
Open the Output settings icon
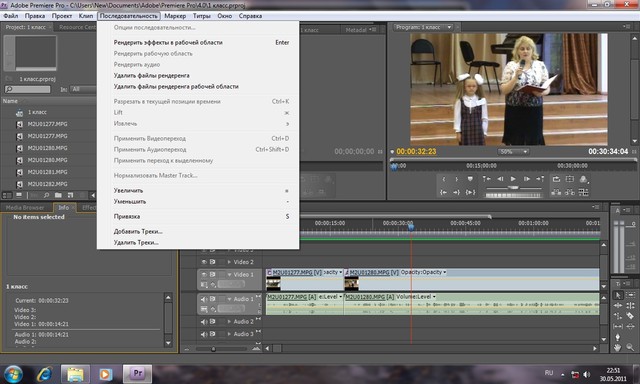click(584, 179)
